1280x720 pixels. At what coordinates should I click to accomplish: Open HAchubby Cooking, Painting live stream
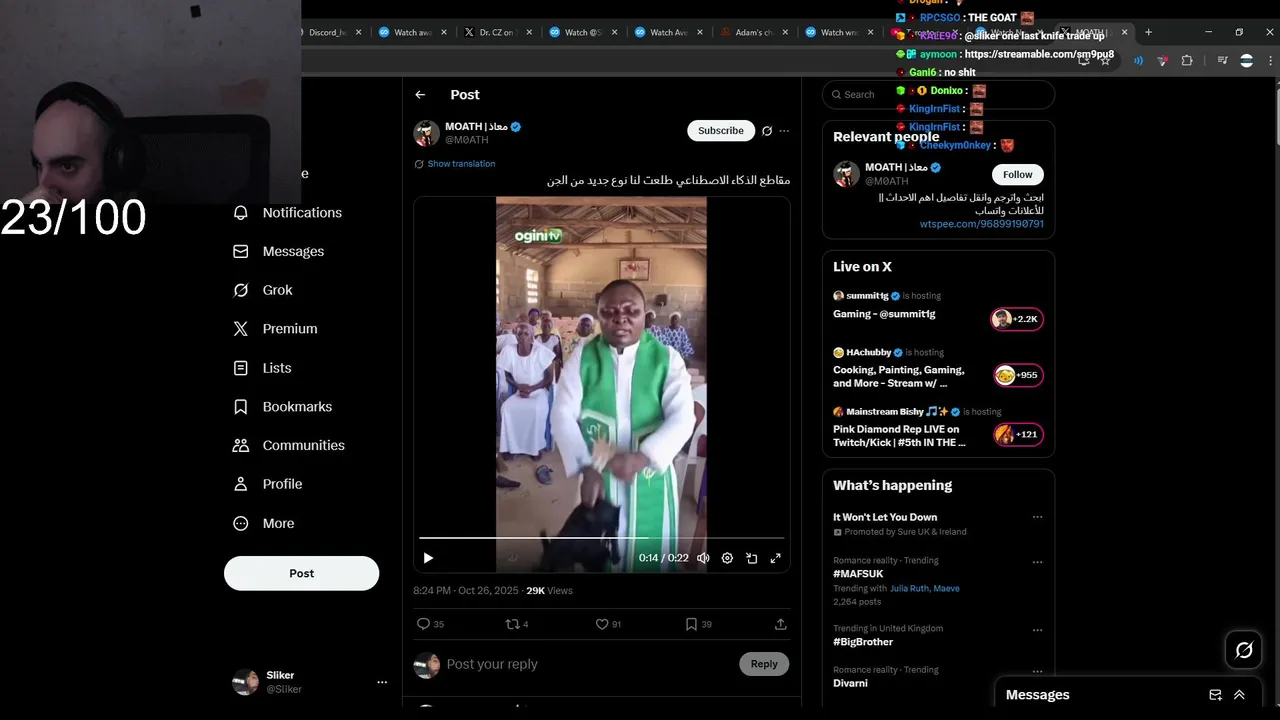[x=898, y=376]
